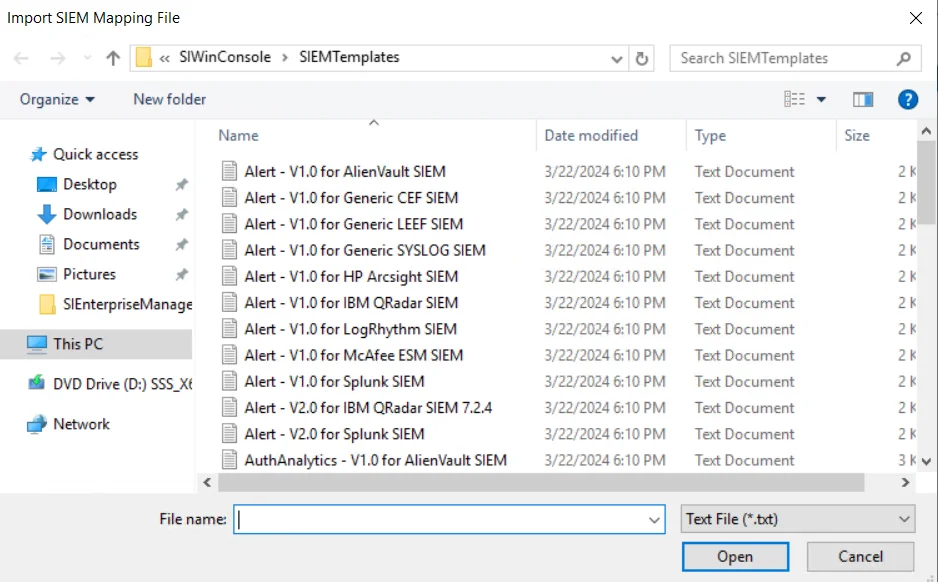Change the view layout icon
The height and width of the screenshot is (582, 938).
click(794, 99)
